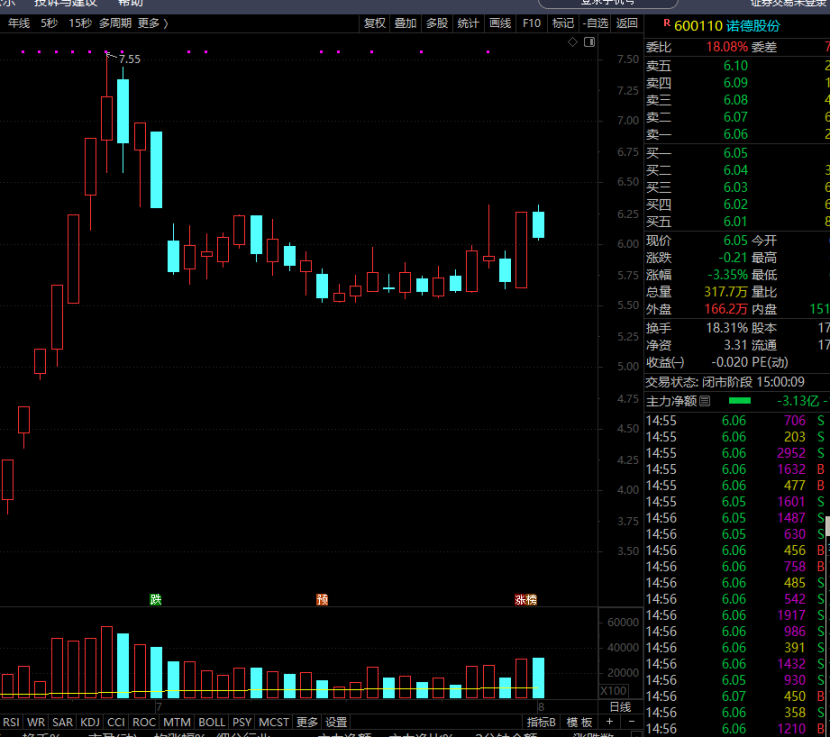
Task: Click the 7.55 high price label
Action: pos(129,59)
